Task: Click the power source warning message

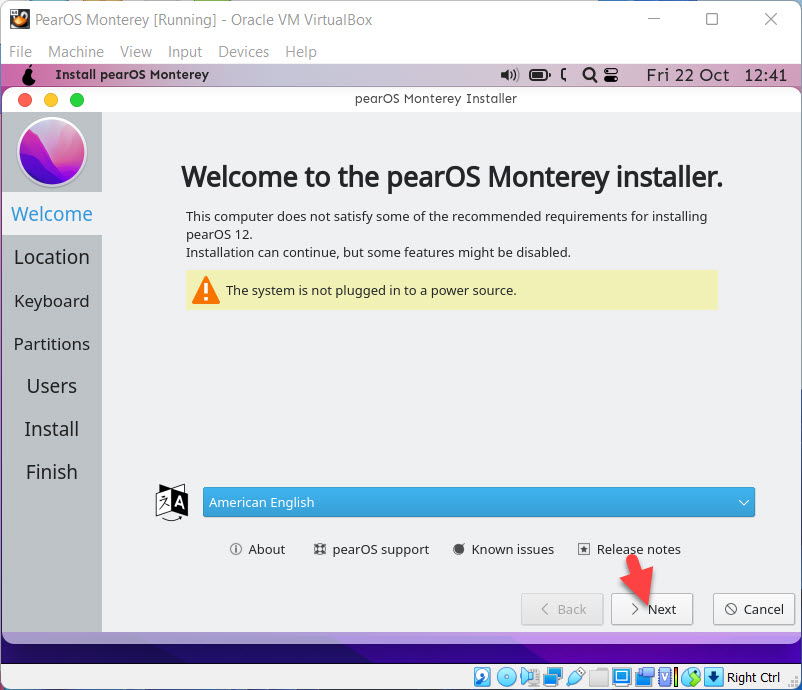Action: (x=452, y=290)
